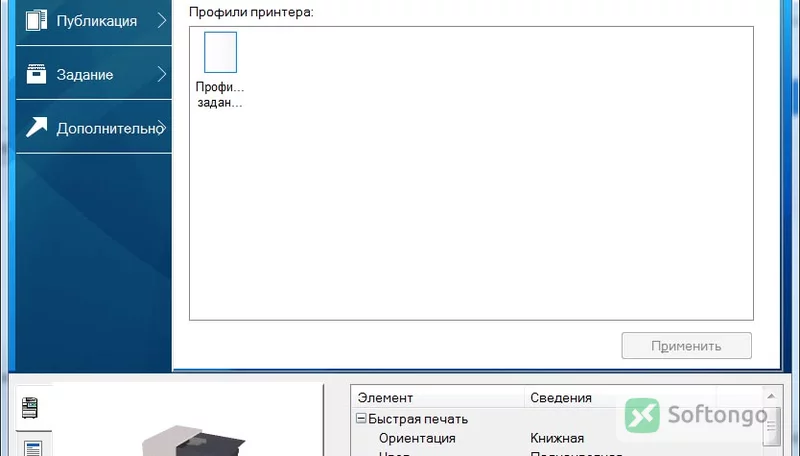Open the Задание section
Image resolution: width=800 pixels, height=456 pixels.
point(94,74)
